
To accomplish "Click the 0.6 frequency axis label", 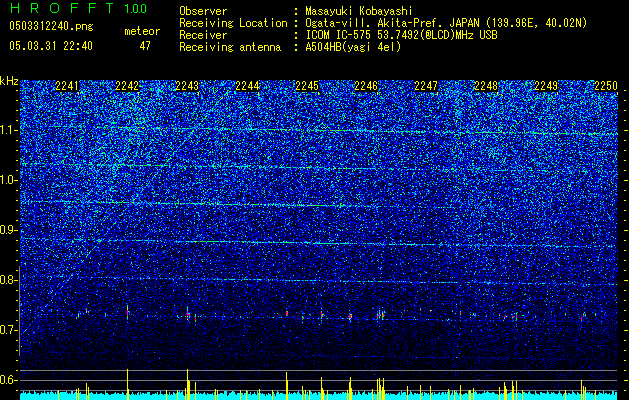I will tap(8, 380).
